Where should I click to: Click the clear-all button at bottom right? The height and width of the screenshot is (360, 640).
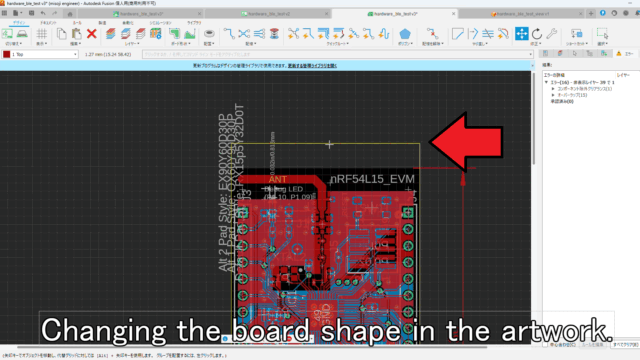coord(625,345)
